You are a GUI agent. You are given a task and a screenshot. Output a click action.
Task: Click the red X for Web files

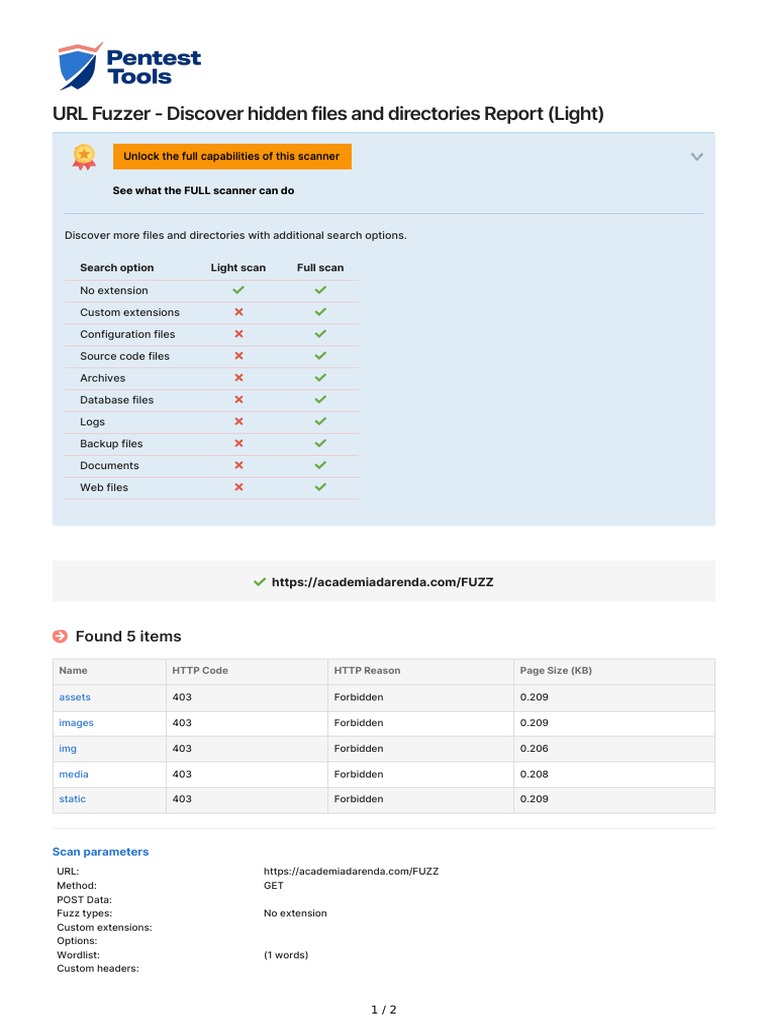click(x=238, y=487)
